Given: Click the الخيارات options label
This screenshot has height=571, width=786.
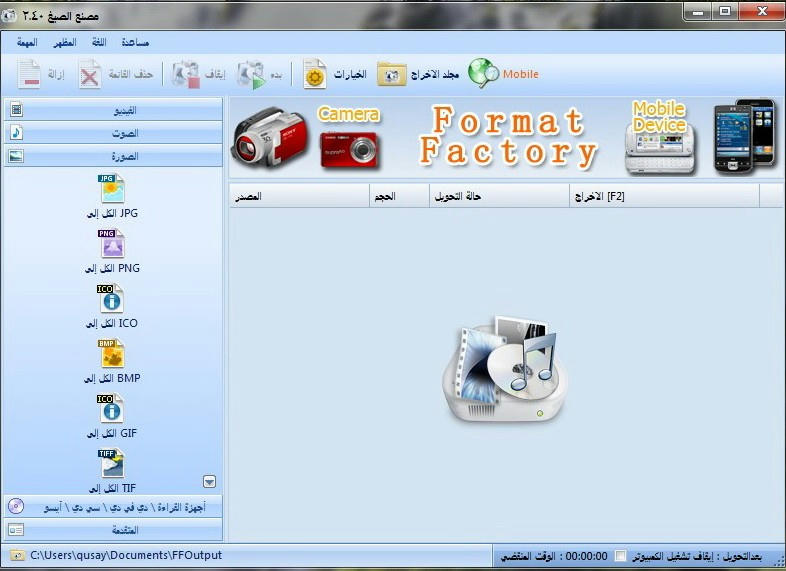Looking at the screenshot, I should [350, 74].
